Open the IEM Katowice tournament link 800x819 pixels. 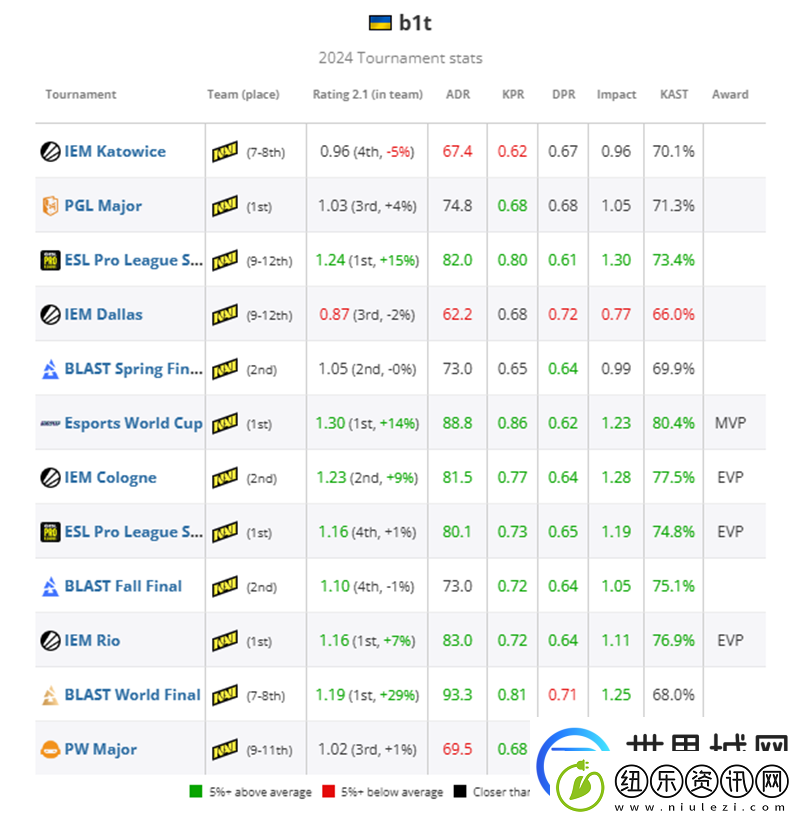[x=115, y=151]
